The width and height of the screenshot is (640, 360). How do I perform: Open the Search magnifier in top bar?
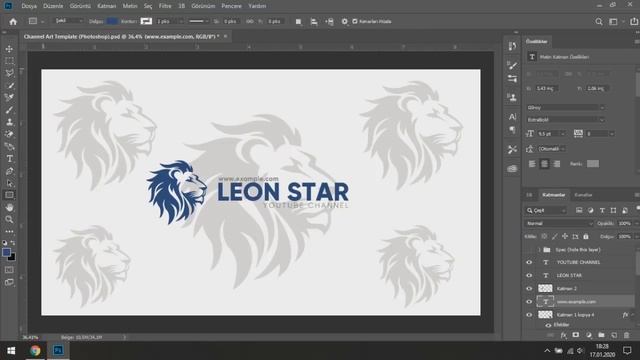point(598,22)
